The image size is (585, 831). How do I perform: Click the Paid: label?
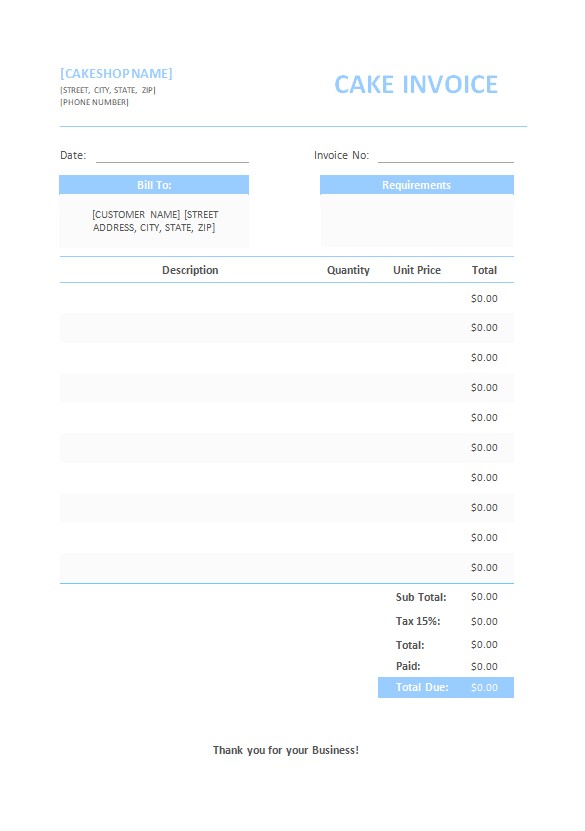tap(407, 666)
